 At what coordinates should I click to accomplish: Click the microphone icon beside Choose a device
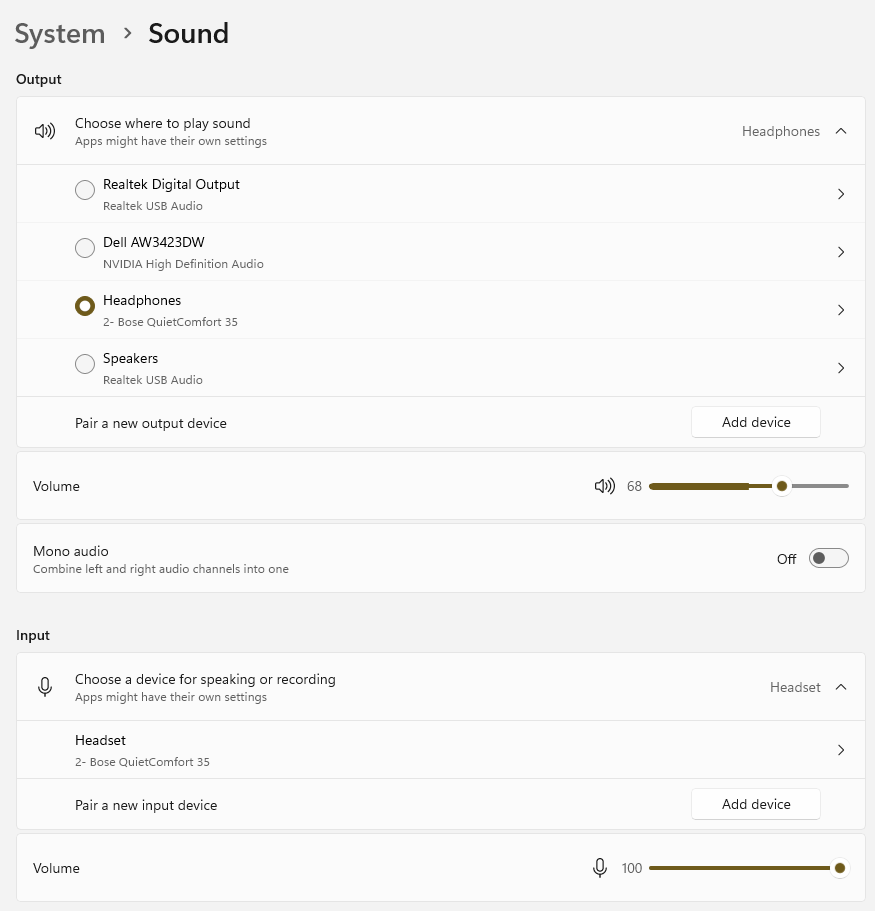pyautogui.click(x=45, y=687)
